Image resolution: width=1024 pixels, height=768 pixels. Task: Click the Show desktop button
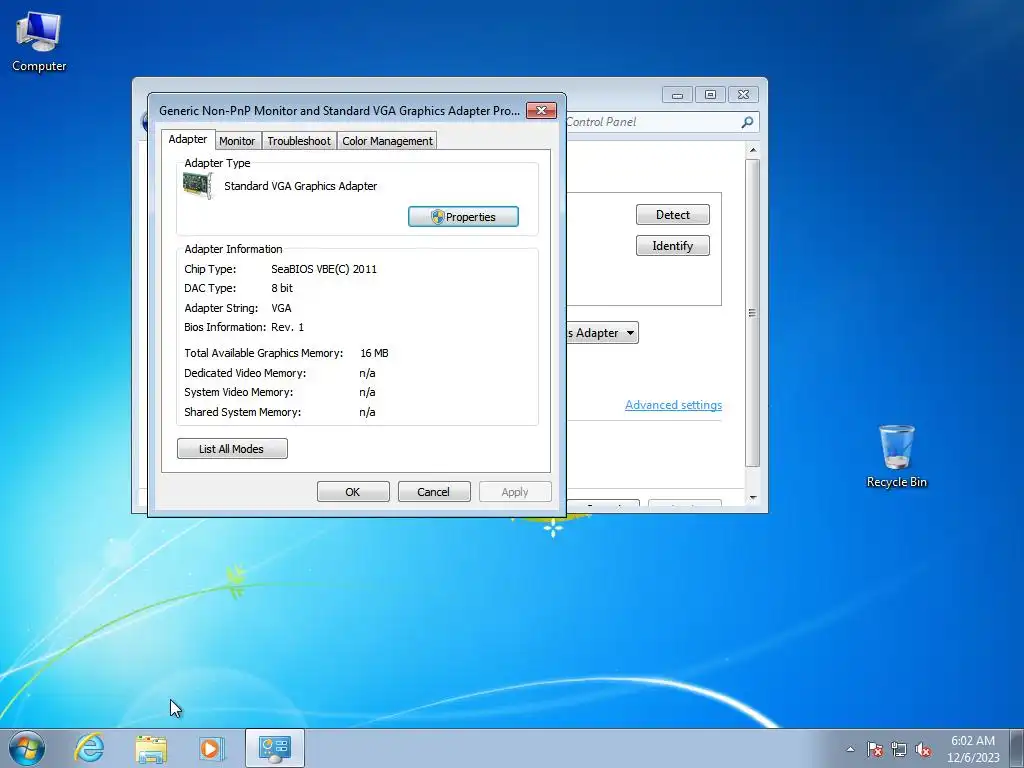pyautogui.click(x=1017, y=748)
